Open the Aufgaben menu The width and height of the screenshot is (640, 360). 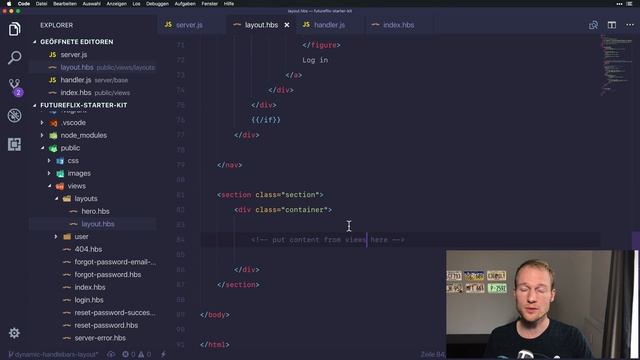tap(185, 4)
